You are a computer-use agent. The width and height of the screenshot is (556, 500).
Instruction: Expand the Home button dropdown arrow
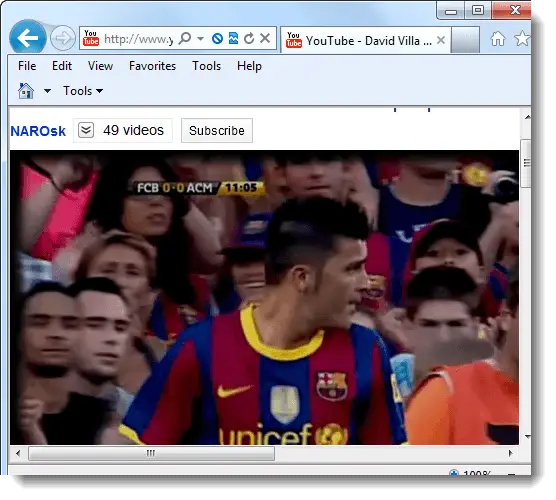tap(47, 91)
